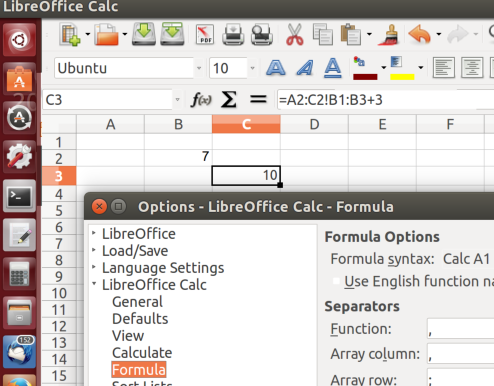
Task: Open Calculator from the launcher
Action: [19, 274]
